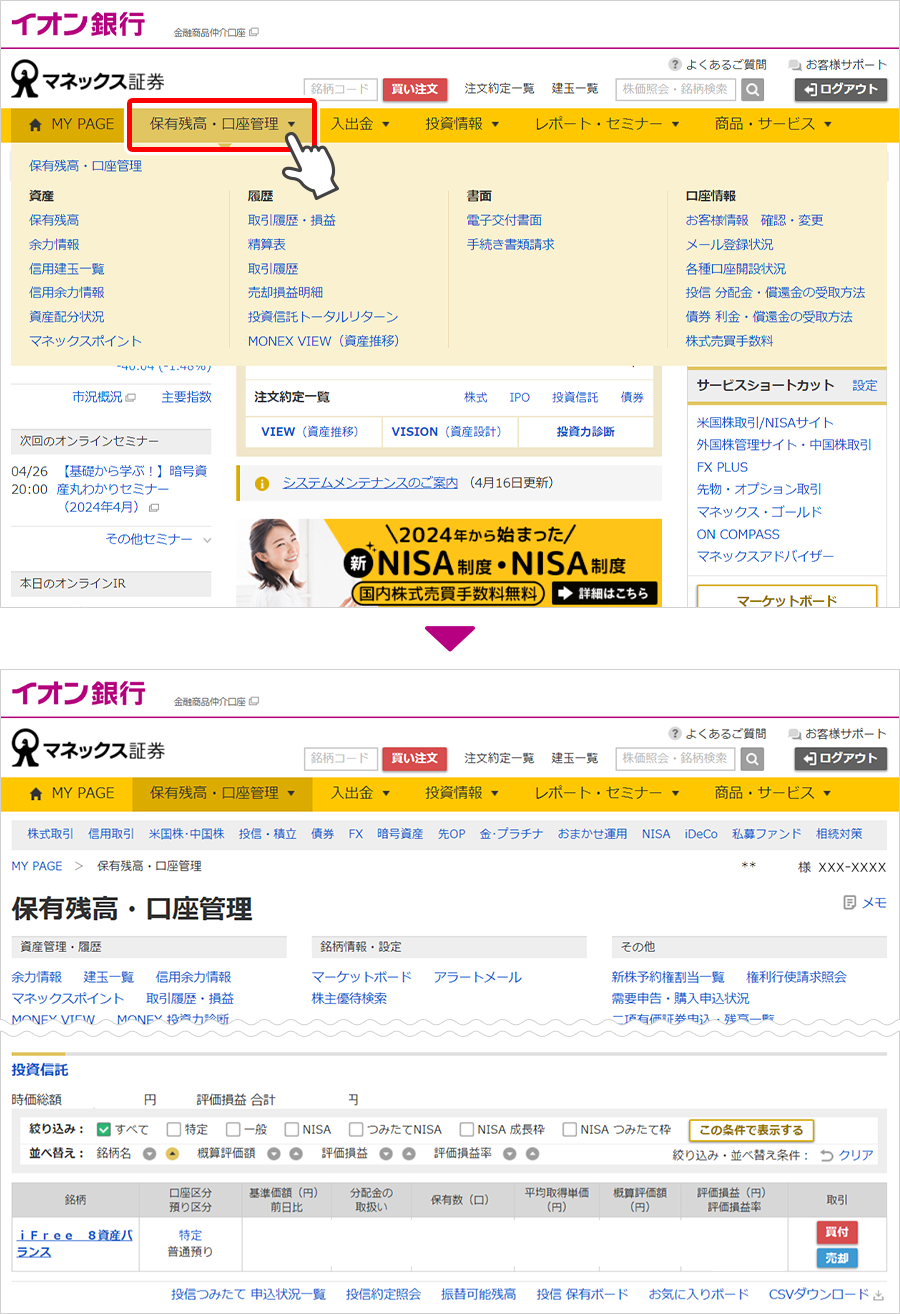900x1314 pixels.
Task: Check the 特定 filter checkbox
Action: coord(174,1129)
